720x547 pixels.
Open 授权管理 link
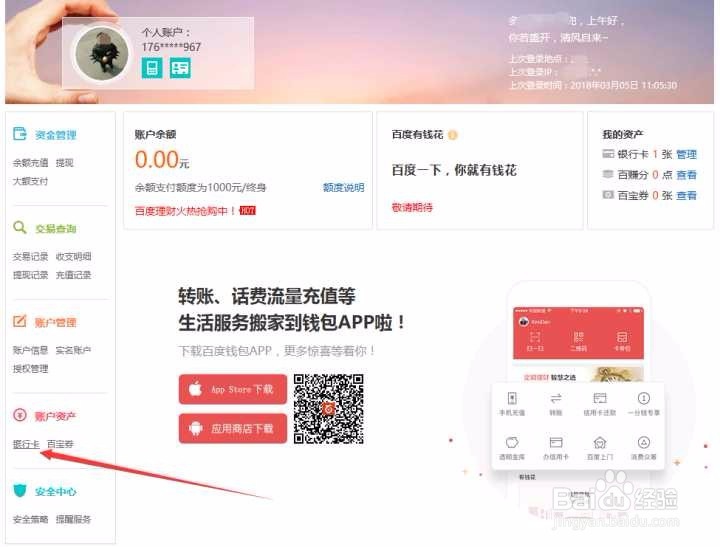[30, 368]
